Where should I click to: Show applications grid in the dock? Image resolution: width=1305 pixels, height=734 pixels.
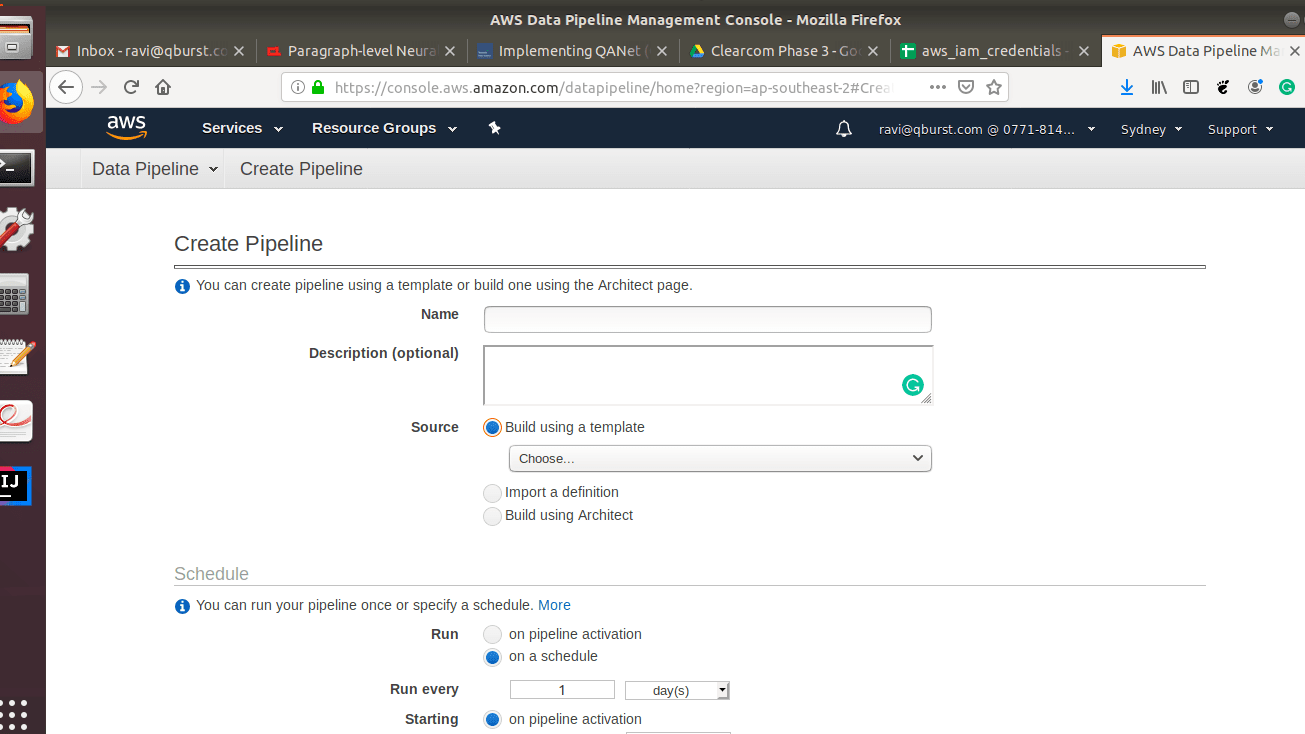(x=14, y=714)
